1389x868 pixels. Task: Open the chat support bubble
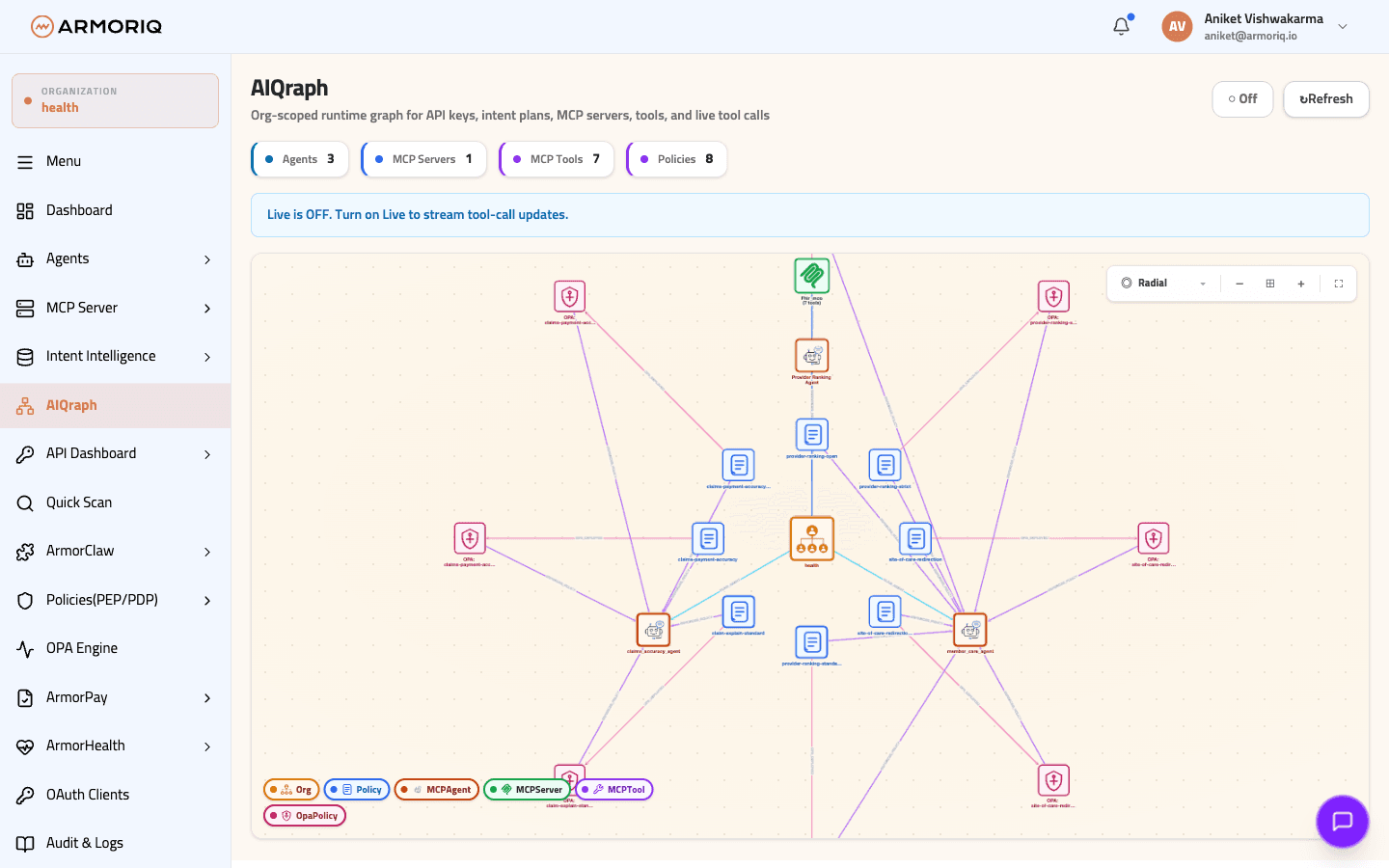point(1342,822)
